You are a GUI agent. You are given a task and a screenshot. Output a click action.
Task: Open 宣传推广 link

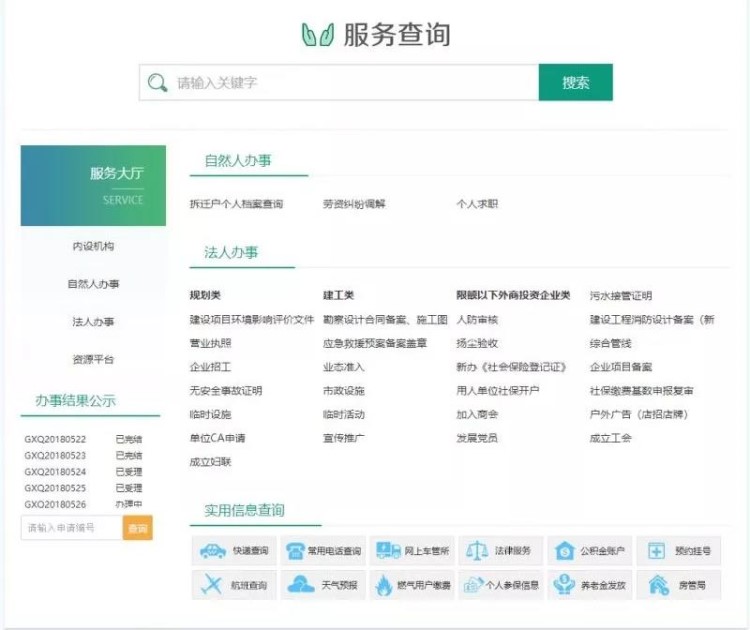click(343, 438)
